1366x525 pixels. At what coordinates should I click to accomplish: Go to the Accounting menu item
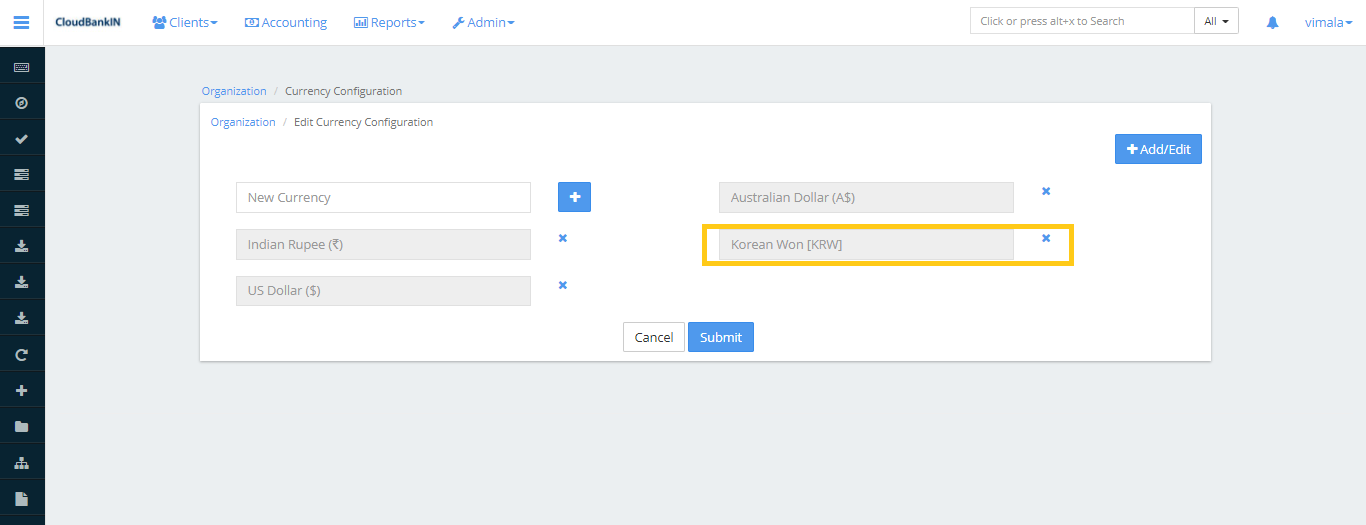(x=286, y=22)
